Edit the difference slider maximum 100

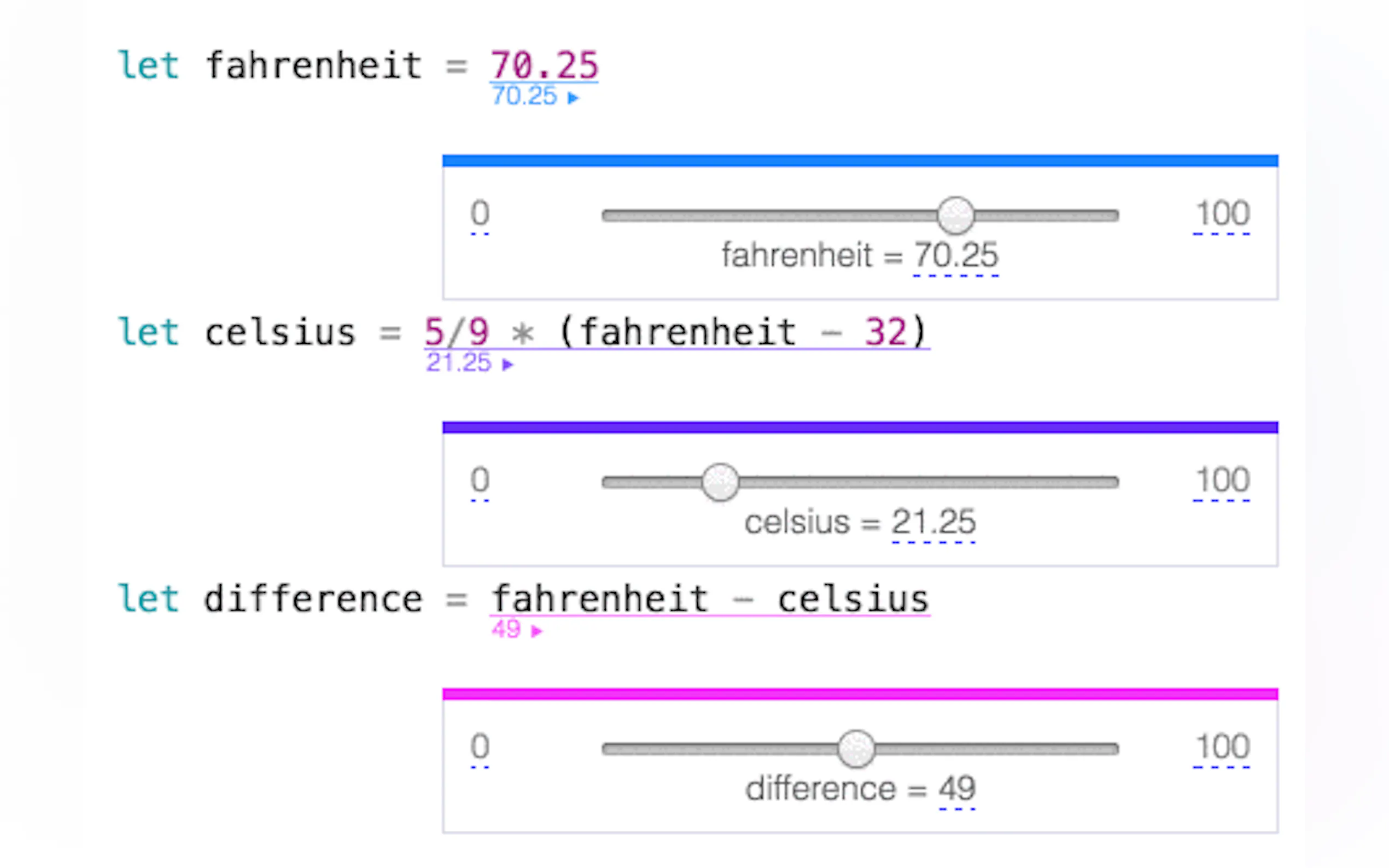coord(1222,747)
